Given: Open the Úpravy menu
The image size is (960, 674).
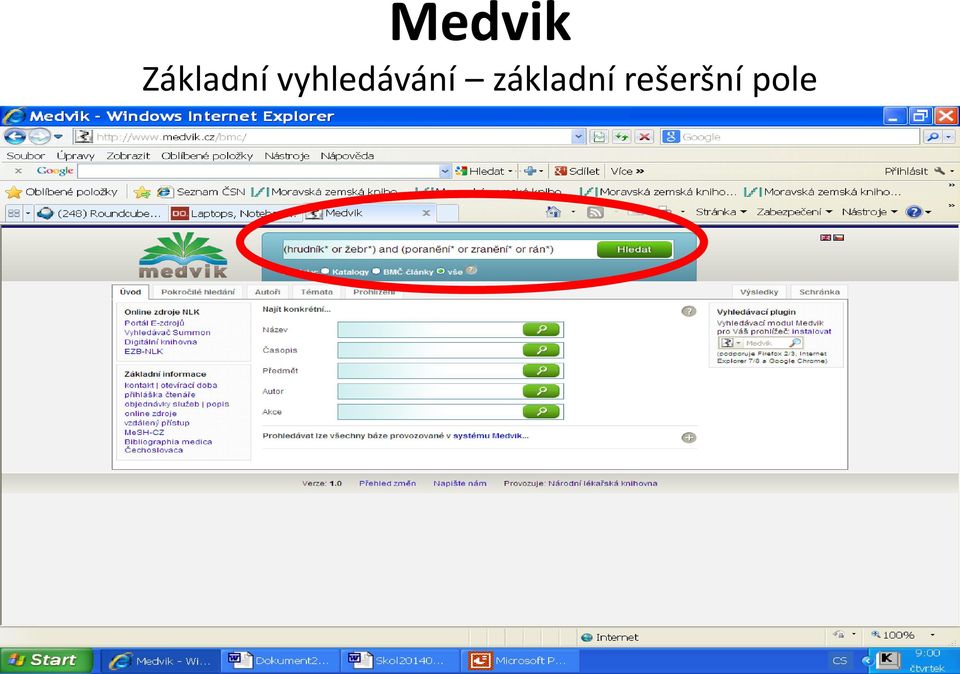Looking at the screenshot, I should 75,155.
